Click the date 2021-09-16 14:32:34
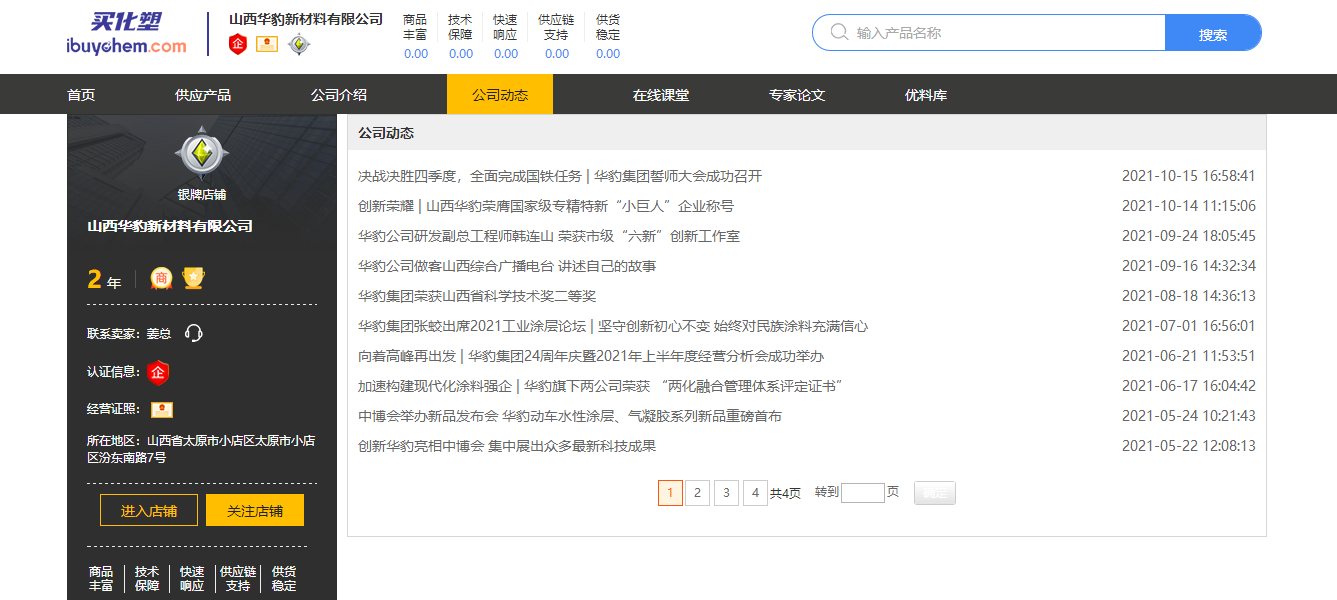Image resolution: width=1337 pixels, height=600 pixels. tap(1189, 266)
